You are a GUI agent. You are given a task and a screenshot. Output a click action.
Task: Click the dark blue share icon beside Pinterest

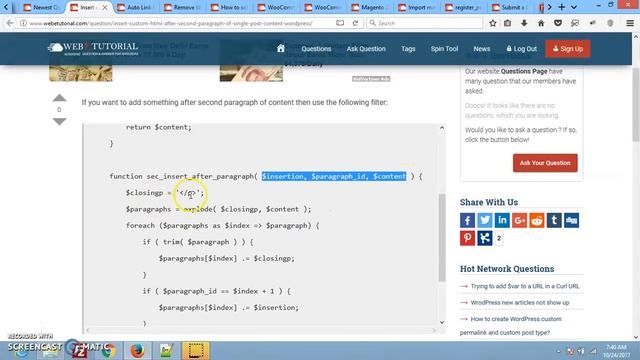click(x=485, y=238)
